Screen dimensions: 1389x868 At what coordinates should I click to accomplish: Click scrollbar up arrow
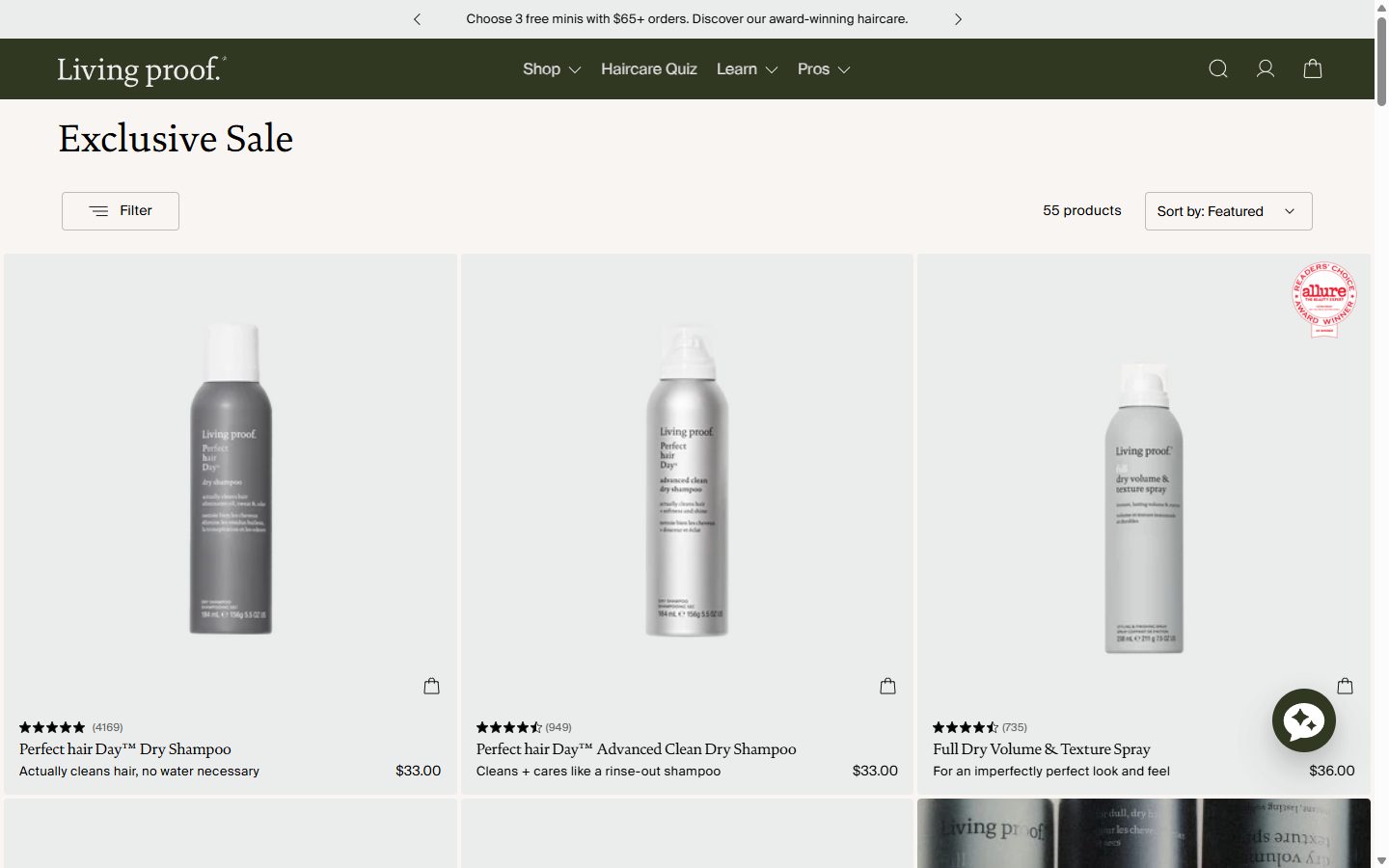tap(1381, 7)
